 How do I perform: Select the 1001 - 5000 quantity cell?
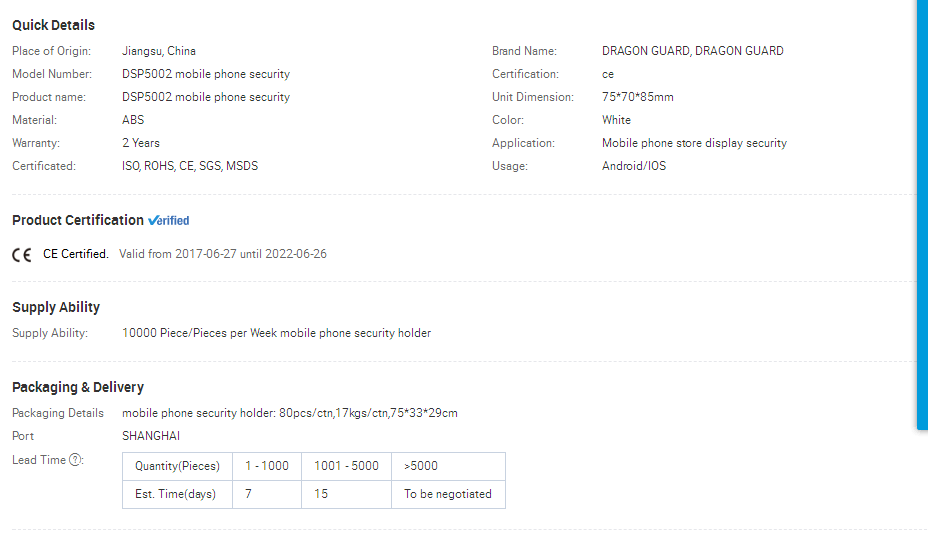point(346,466)
